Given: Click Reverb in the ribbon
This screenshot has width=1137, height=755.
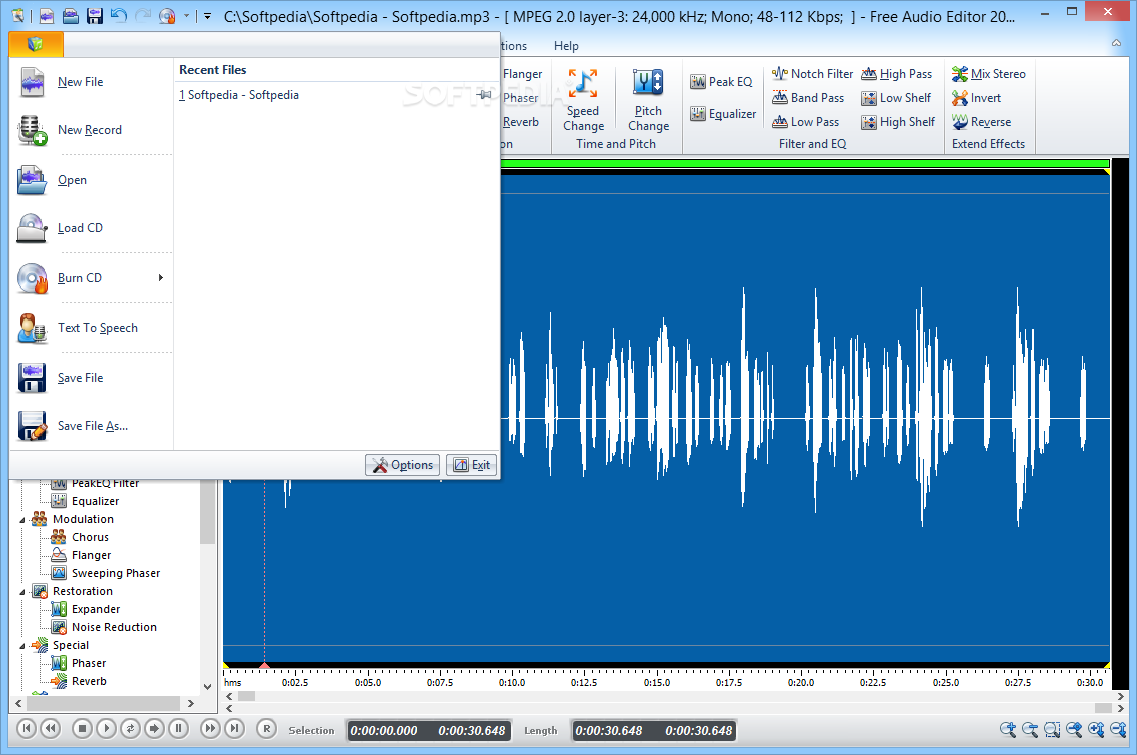Looking at the screenshot, I should pyautogui.click(x=521, y=122).
